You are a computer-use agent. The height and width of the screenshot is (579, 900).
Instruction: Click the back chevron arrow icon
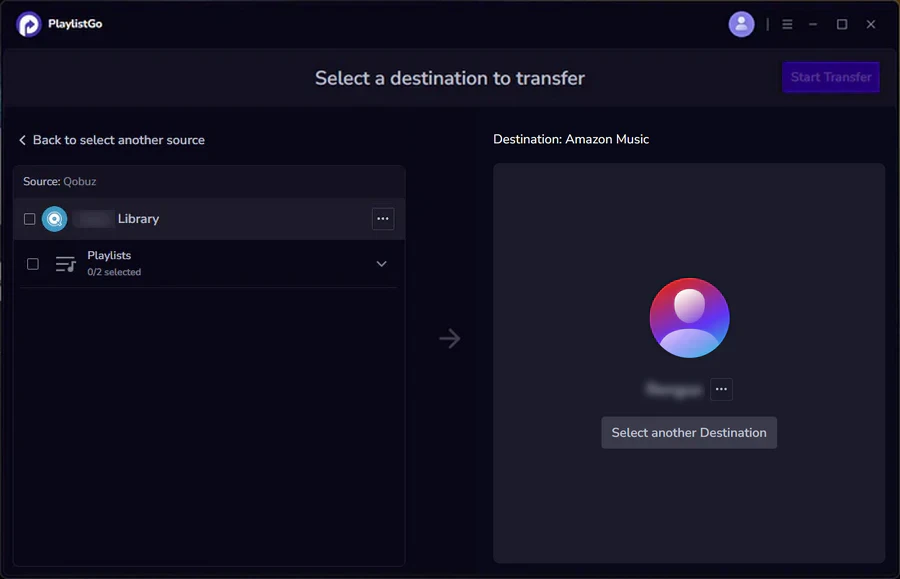(x=22, y=140)
